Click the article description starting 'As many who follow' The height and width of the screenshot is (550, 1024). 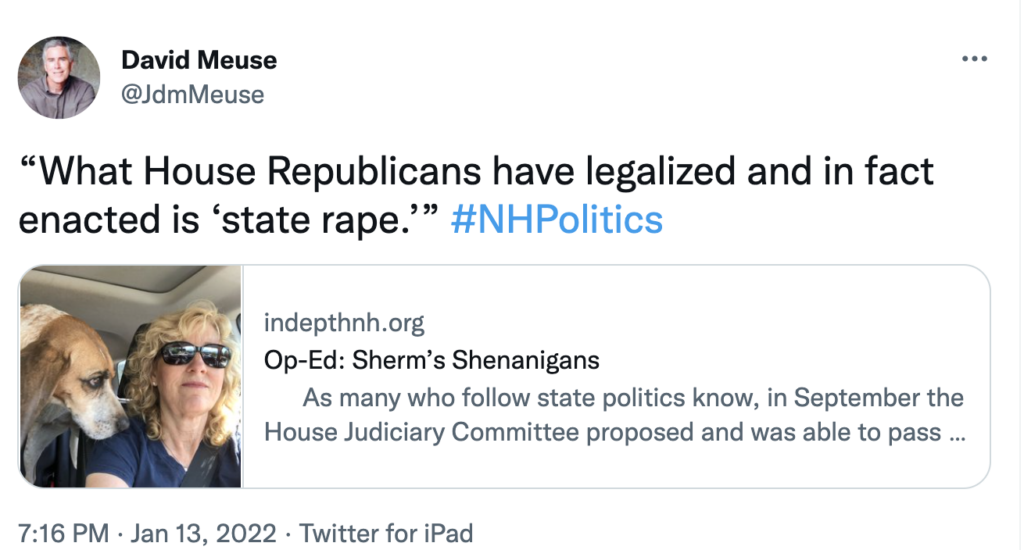(x=615, y=415)
